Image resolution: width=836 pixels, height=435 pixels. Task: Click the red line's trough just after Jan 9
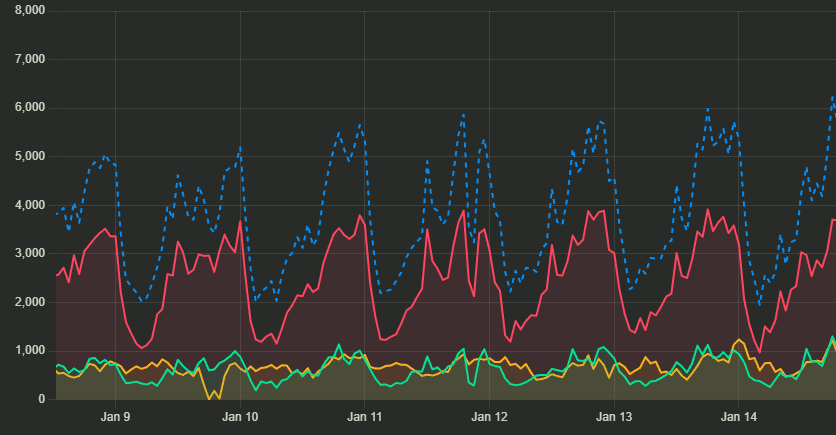coord(142,348)
